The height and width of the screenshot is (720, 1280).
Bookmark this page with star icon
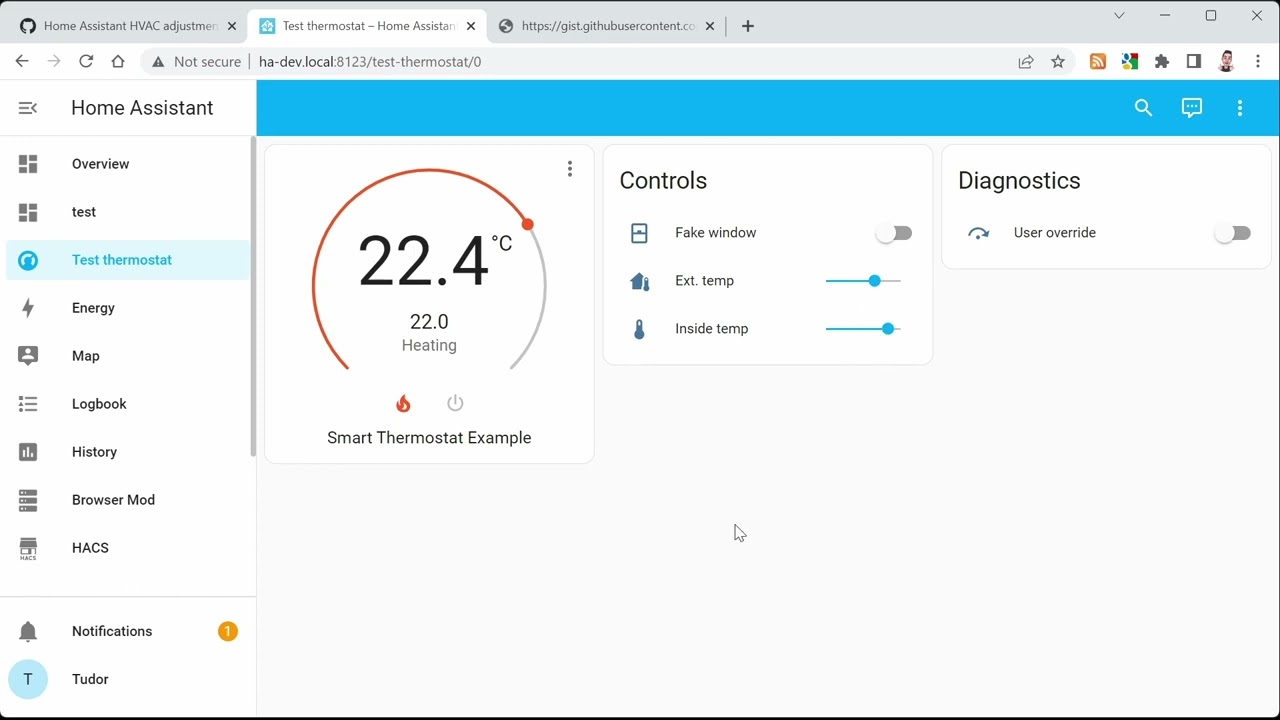[x=1058, y=62]
